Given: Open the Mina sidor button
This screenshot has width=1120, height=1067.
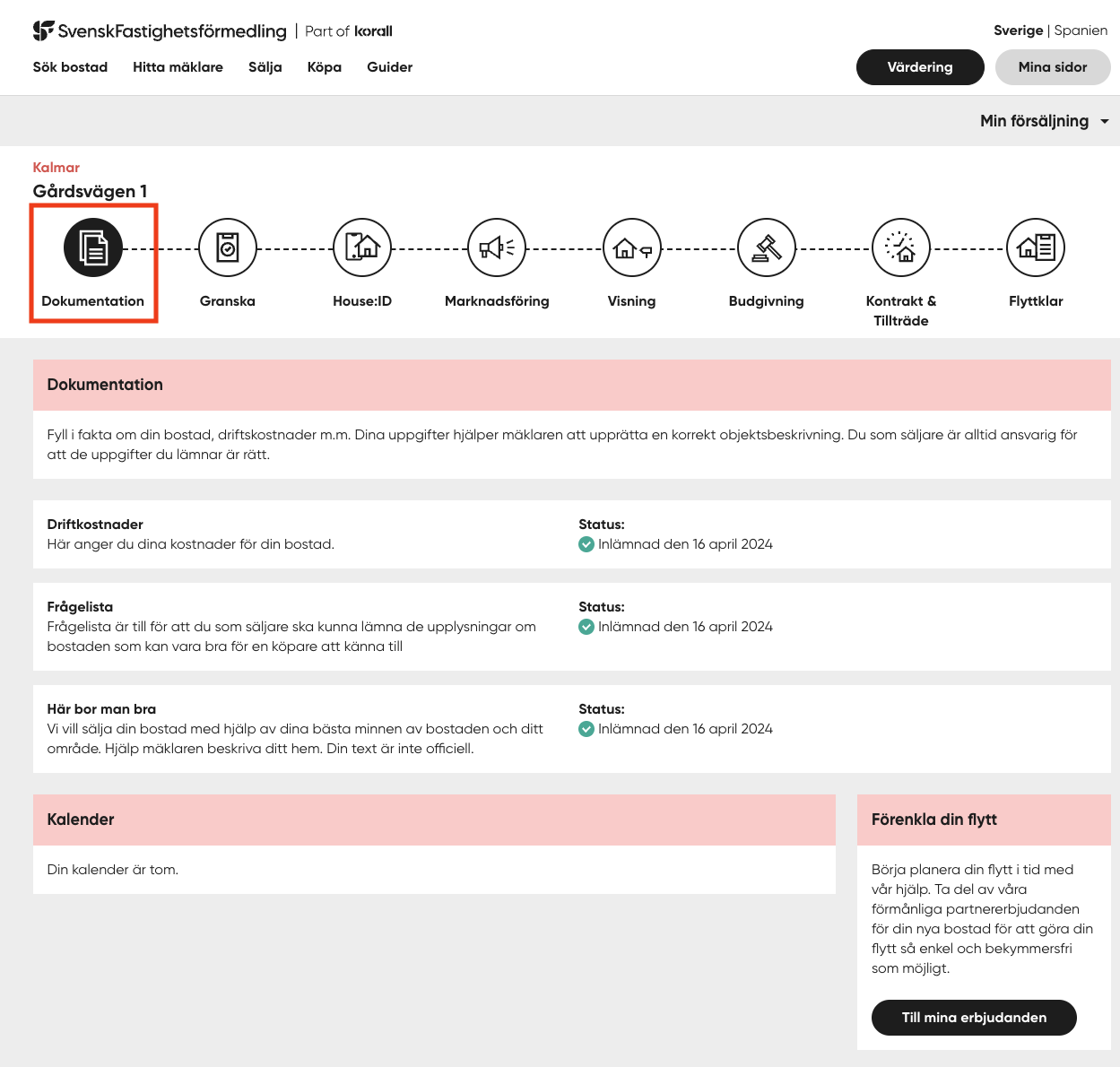Looking at the screenshot, I should [x=1052, y=67].
